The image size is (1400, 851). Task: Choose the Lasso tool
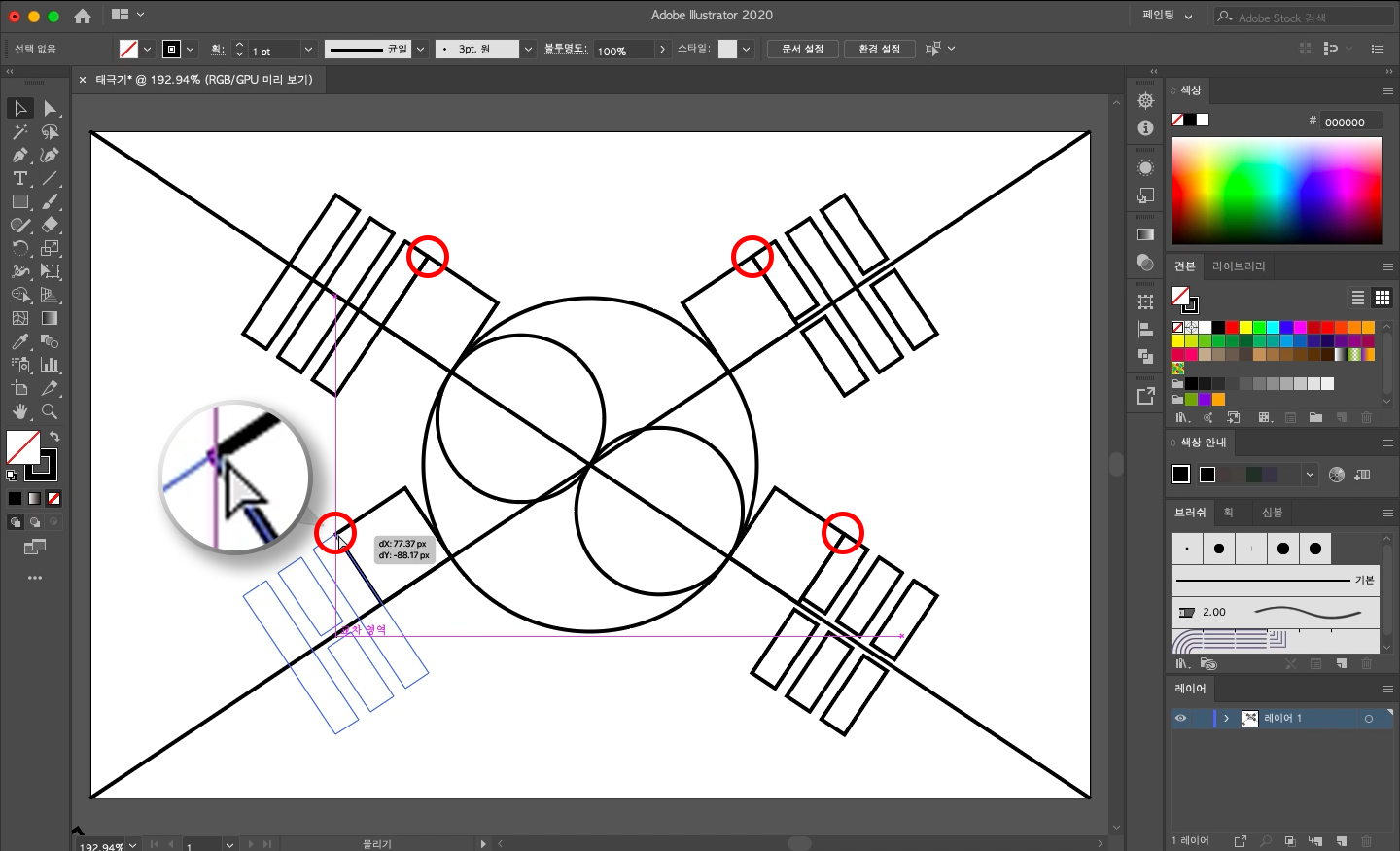pos(51,131)
